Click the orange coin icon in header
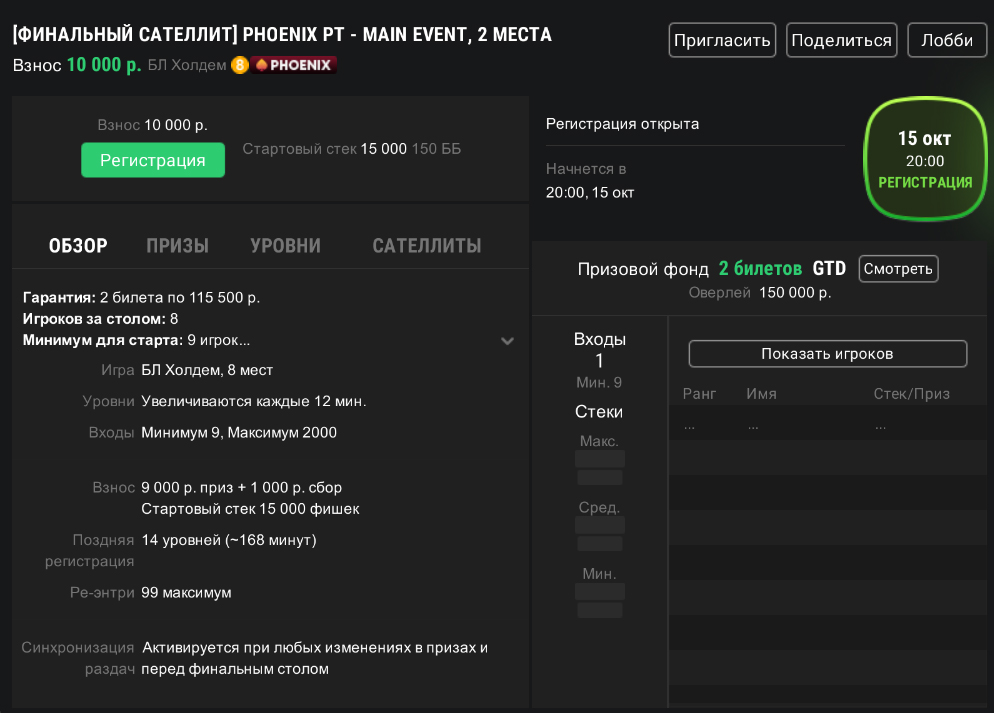Viewport: 994px width, 713px height. point(240,66)
